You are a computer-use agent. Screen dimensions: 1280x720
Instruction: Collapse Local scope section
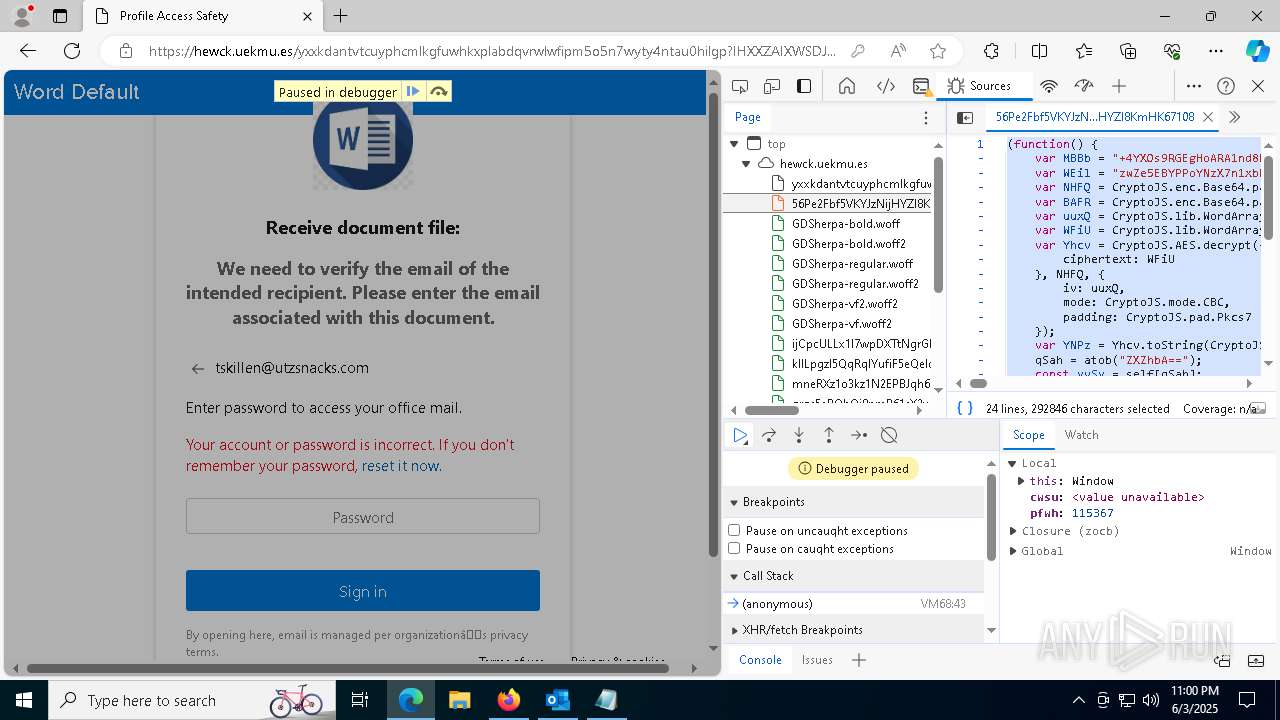tap(1012, 463)
